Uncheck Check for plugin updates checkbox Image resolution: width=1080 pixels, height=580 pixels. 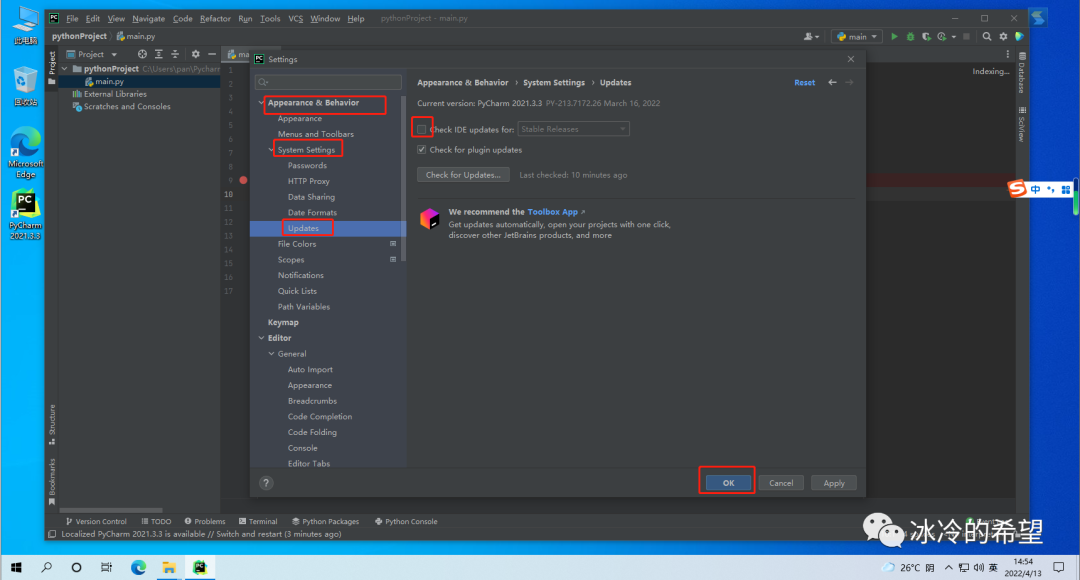[422, 149]
